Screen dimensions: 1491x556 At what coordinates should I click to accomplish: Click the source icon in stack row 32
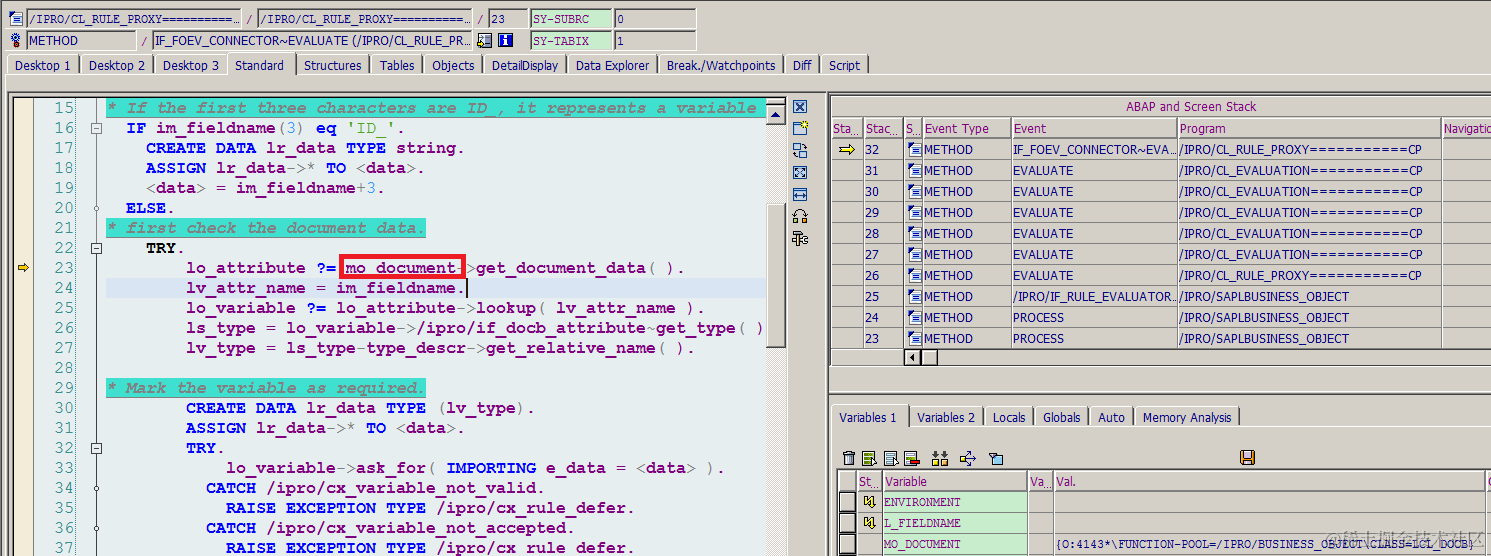click(914, 149)
